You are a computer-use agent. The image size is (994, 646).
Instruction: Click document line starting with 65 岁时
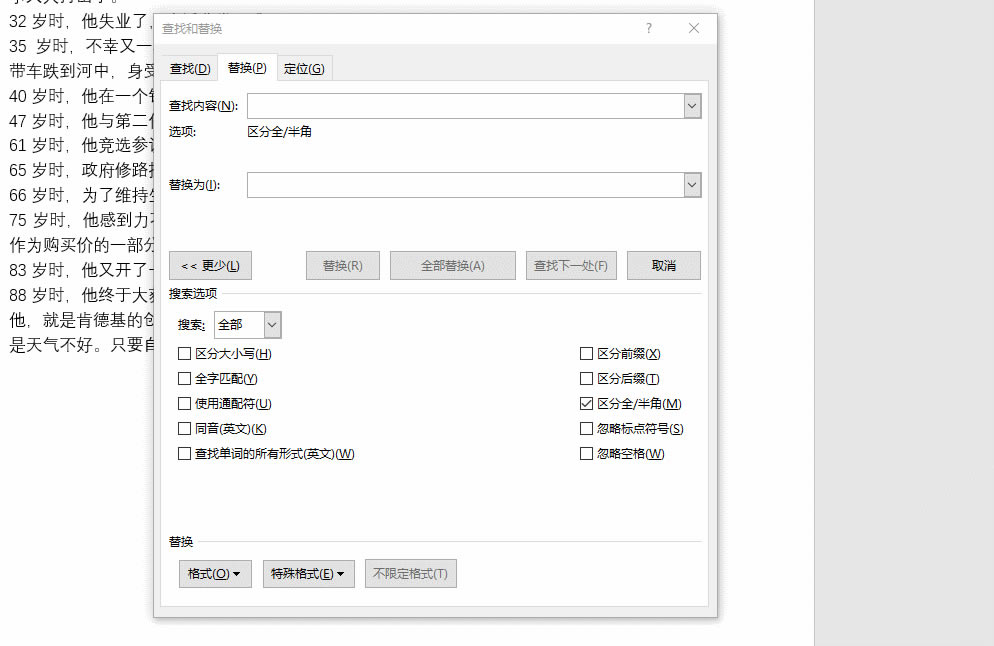81,171
